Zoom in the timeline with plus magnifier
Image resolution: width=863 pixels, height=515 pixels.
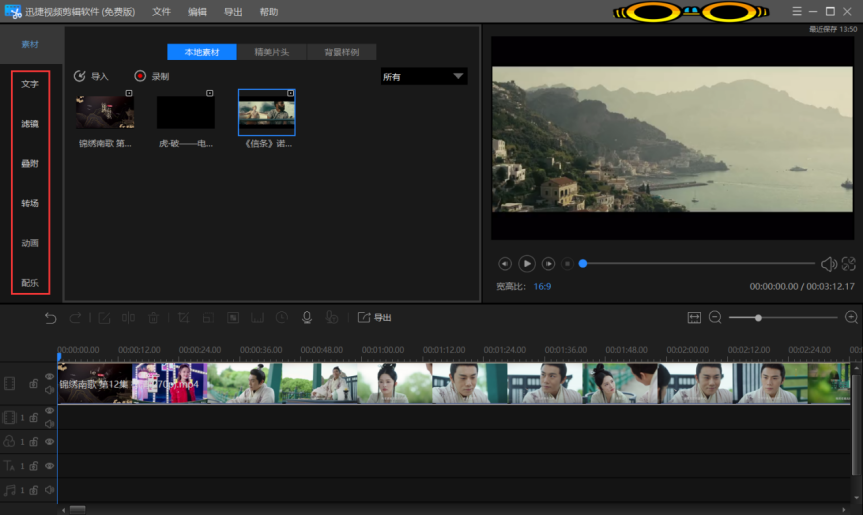click(x=851, y=317)
